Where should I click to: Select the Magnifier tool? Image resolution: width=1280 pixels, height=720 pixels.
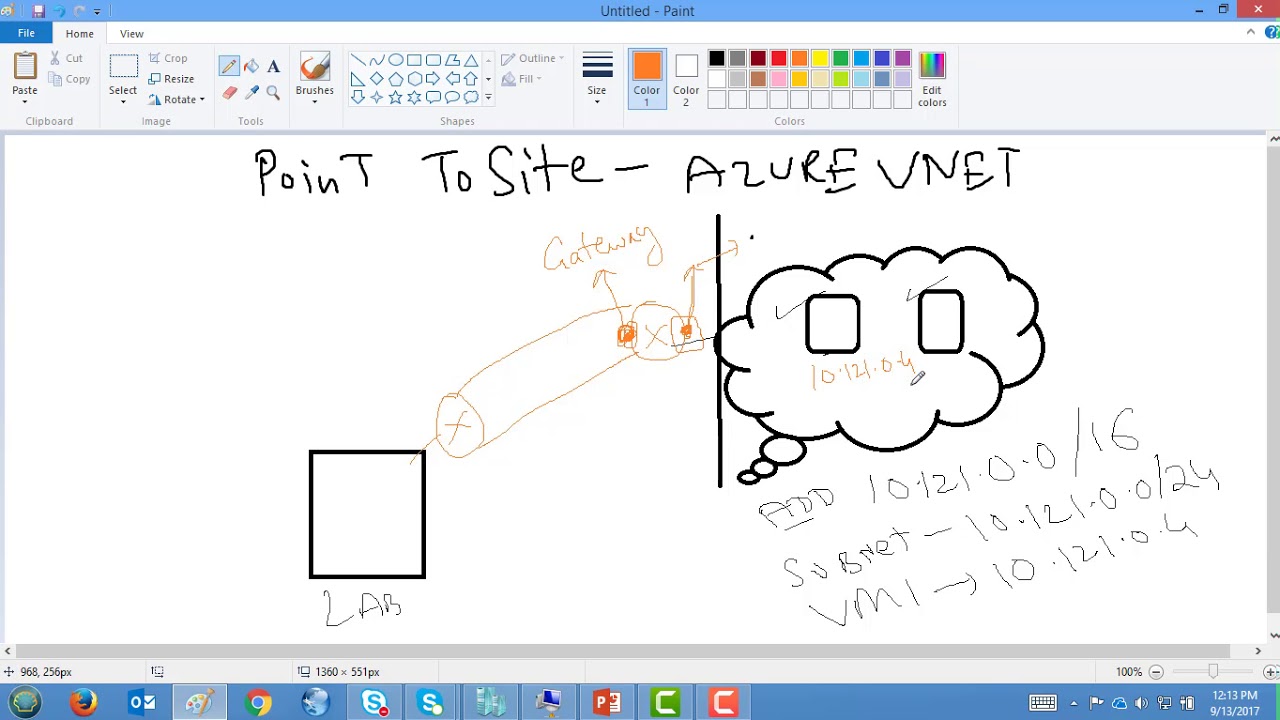click(x=273, y=92)
